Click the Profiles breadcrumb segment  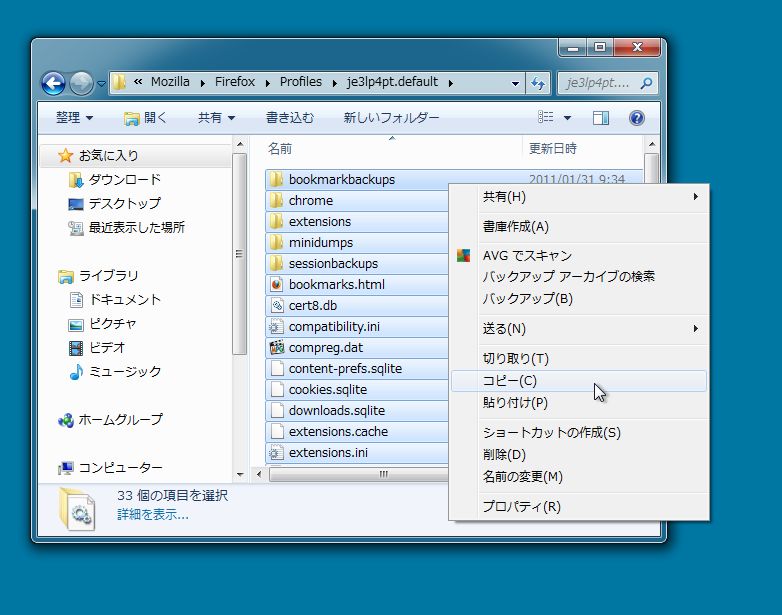point(301,82)
